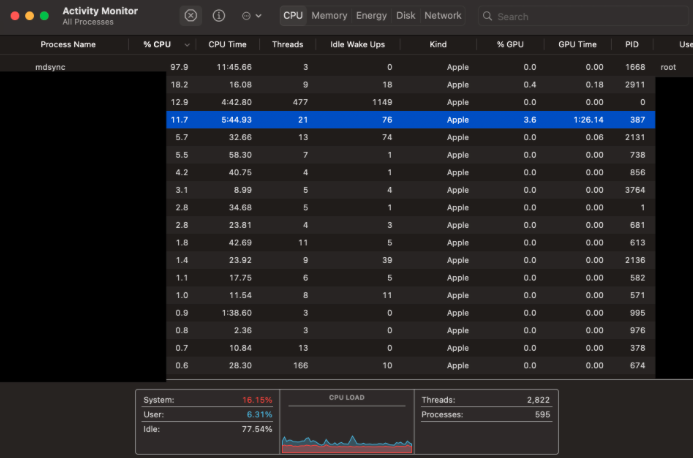The height and width of the screenshot is (458, 693).
Task: Sort by Kind column header
Action: pyautogui.click(x=438, y=44)
